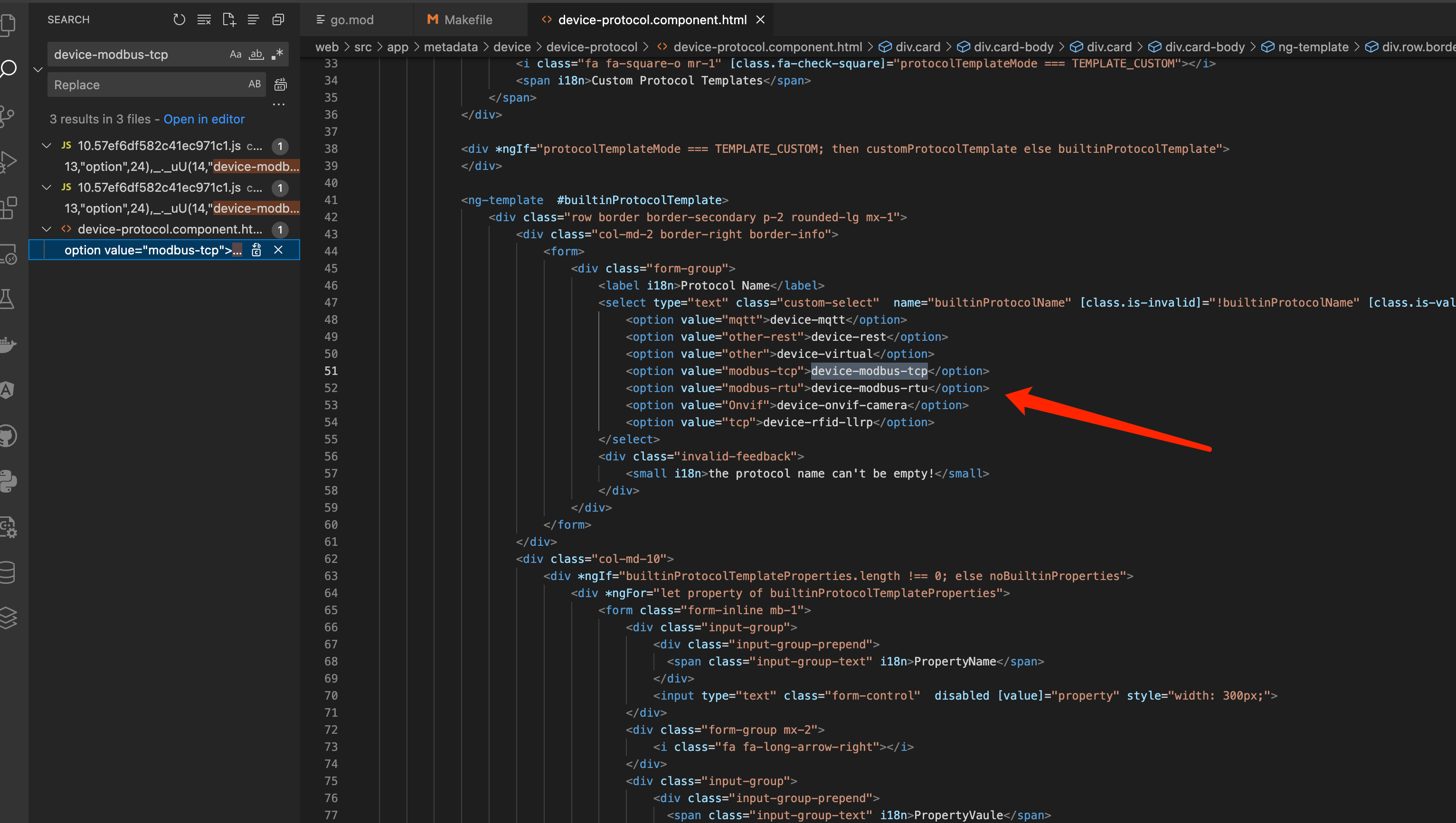This screenshot has width=1456, height=823.
Task: Collapse device-protocol.component.html result group
Action: [47, 229]
